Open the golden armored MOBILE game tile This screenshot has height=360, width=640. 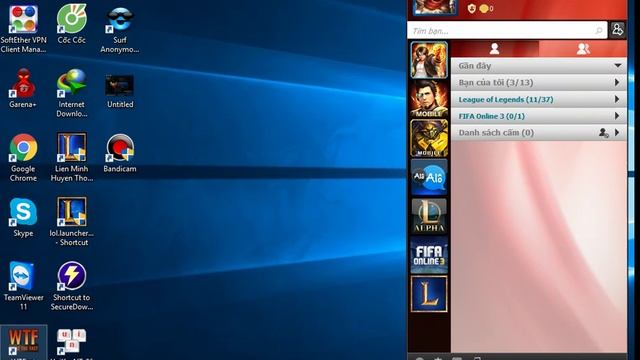[x=429, y=138]
